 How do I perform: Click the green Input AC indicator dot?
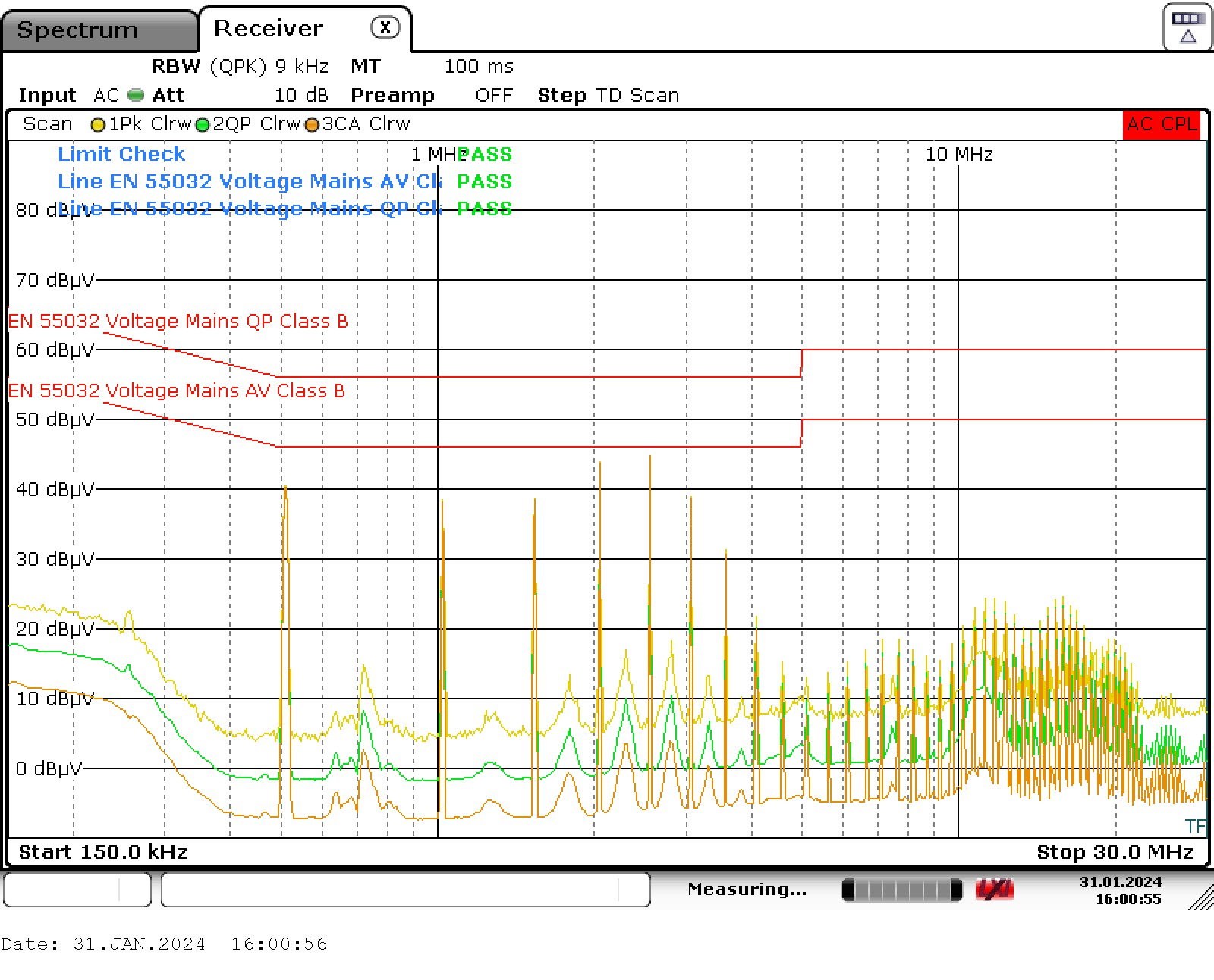tap(136, 95)
